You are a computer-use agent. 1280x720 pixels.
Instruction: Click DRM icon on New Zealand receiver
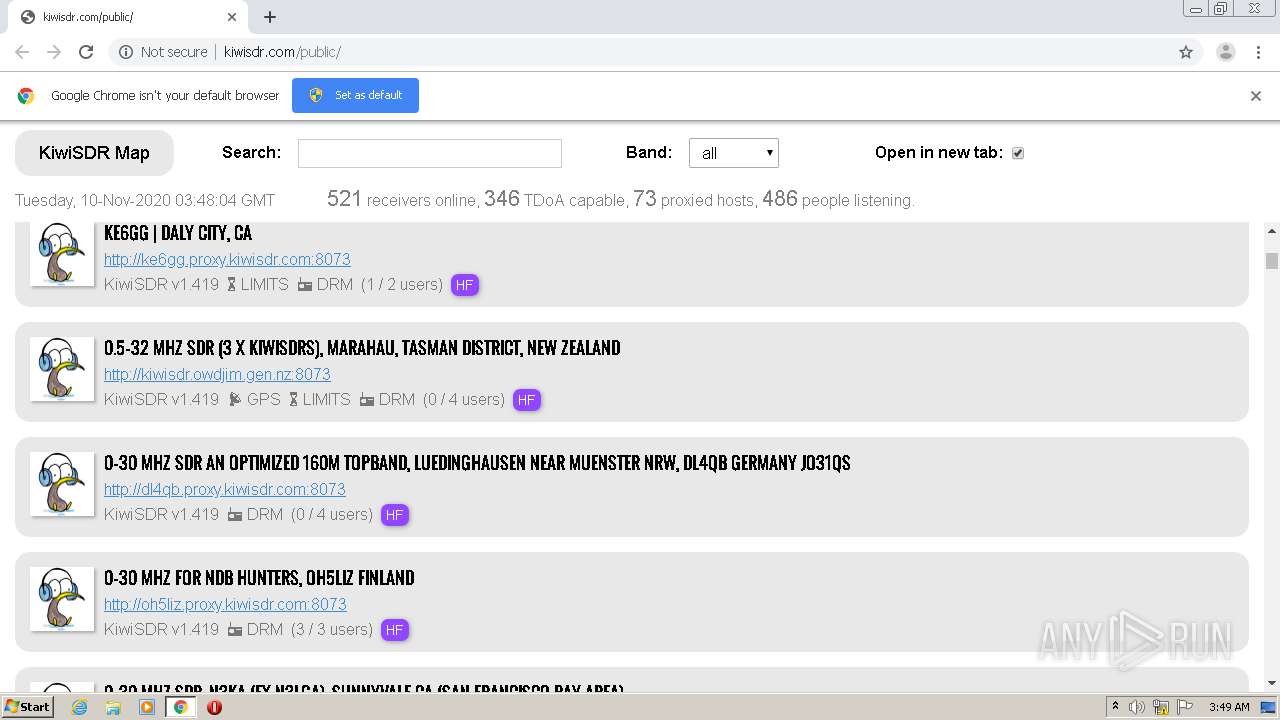(x=367, y=400)
